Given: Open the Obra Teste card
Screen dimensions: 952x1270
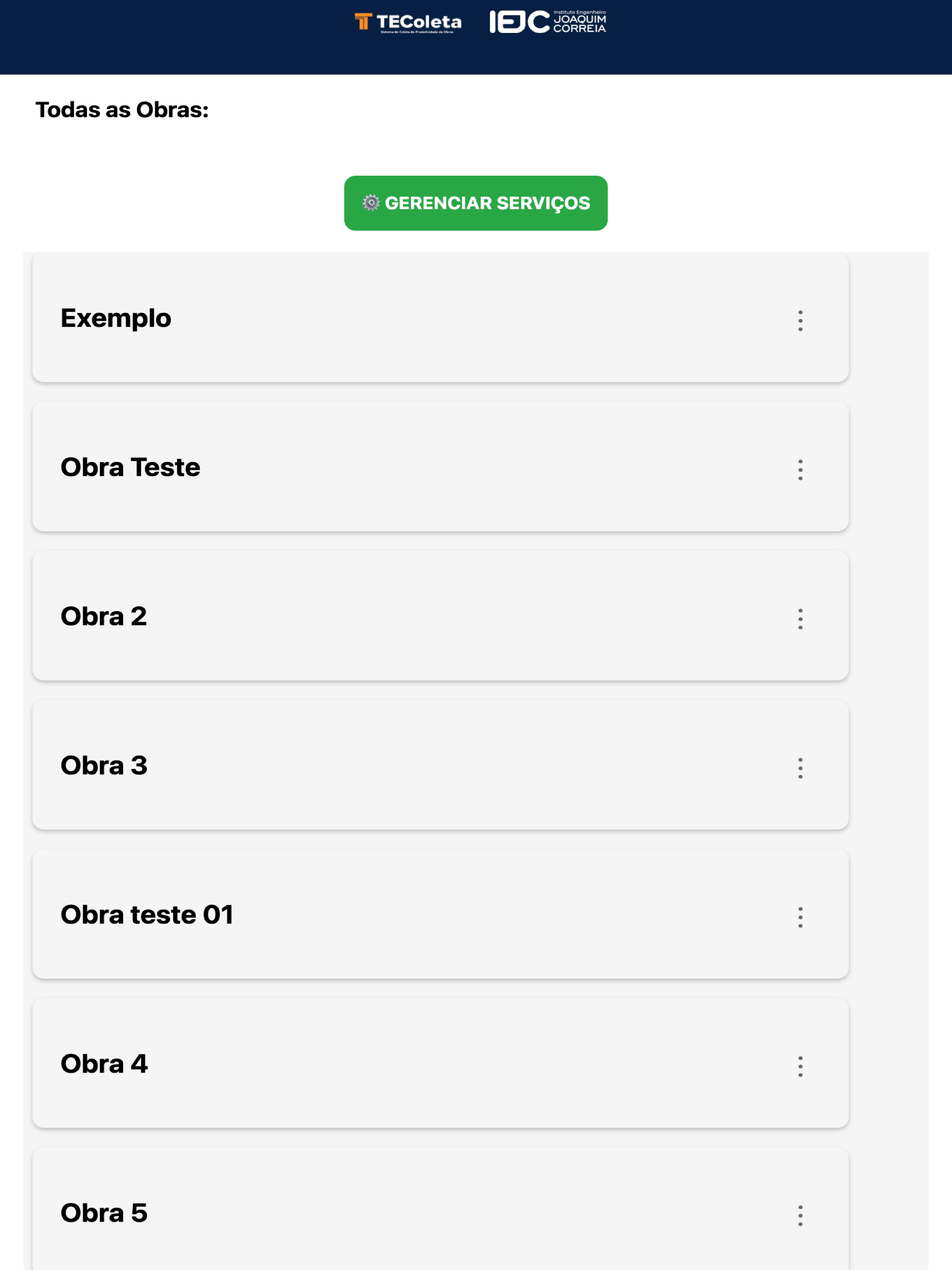Looking at the screenshot, I should [x=440, y=466].
